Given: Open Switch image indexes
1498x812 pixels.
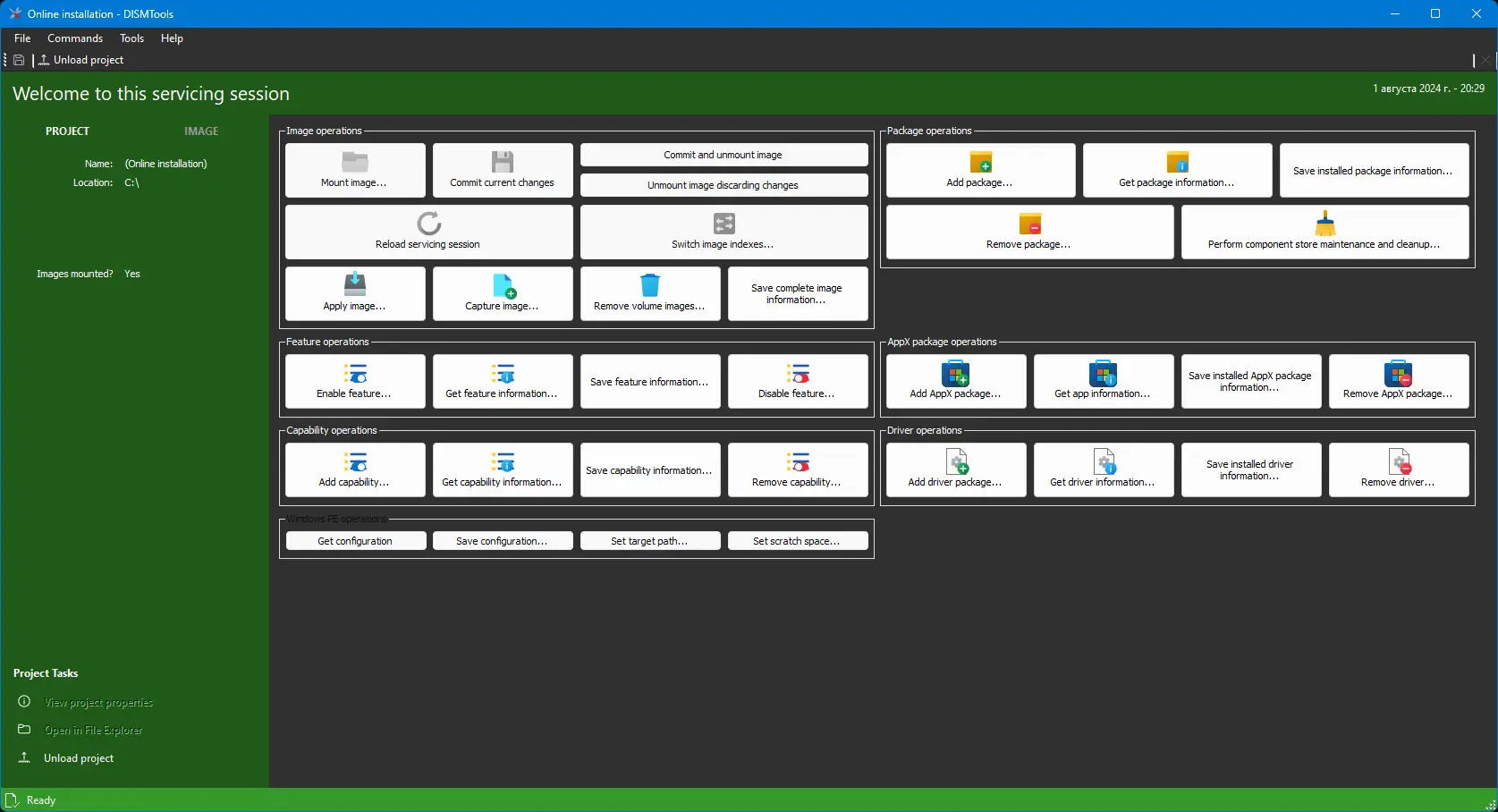Looking at the screenshot, I should 724,232.
